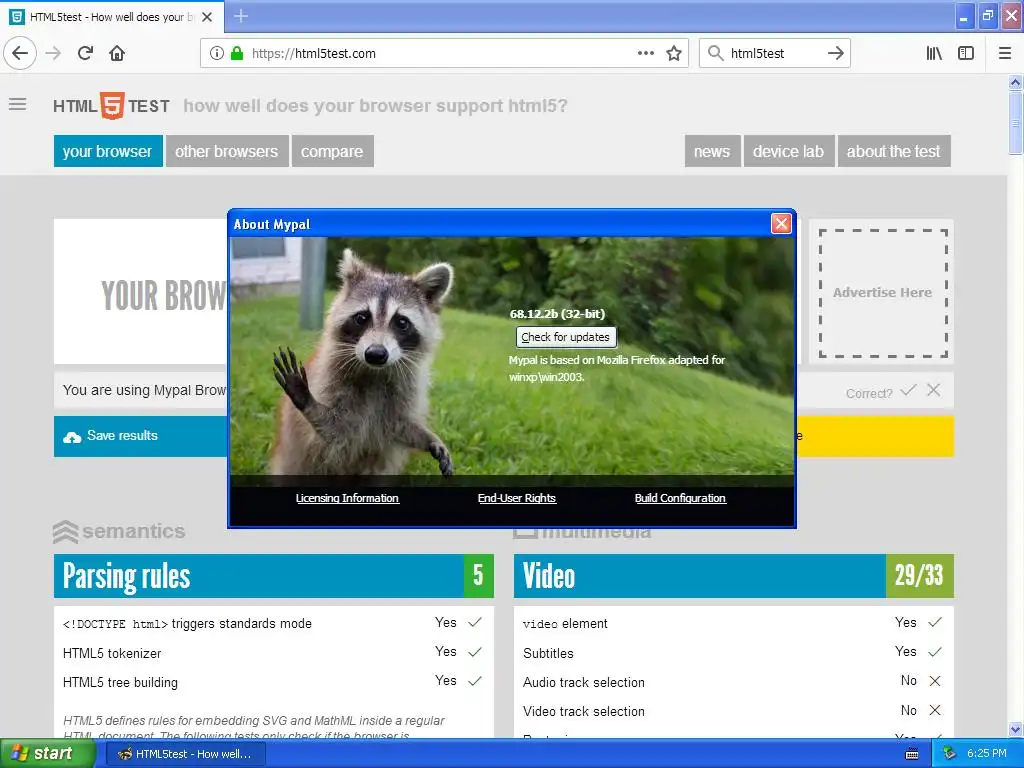Close the About Mypal dialog

[781, 223]
